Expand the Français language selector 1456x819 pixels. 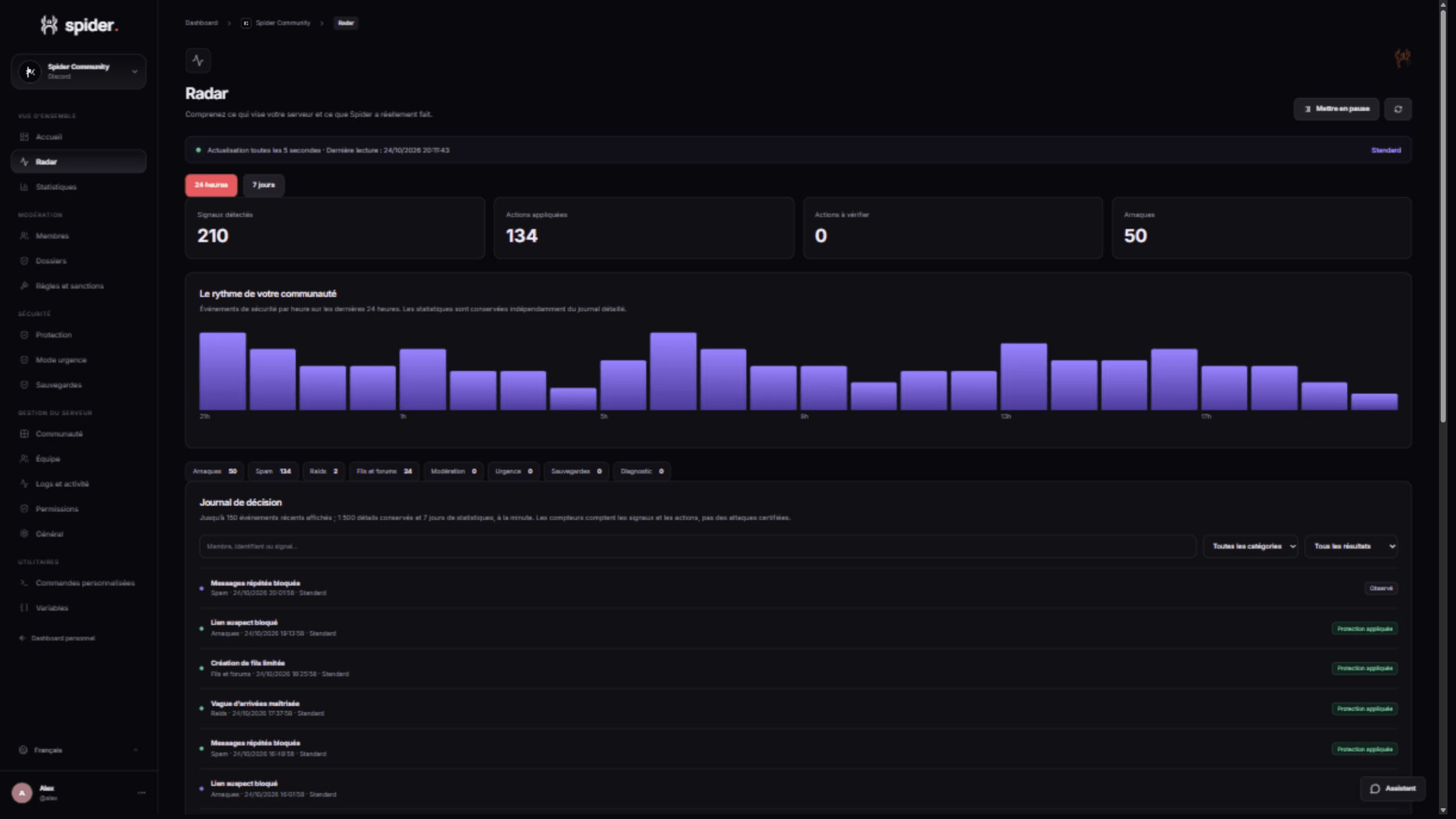click(x=78, y=750)
